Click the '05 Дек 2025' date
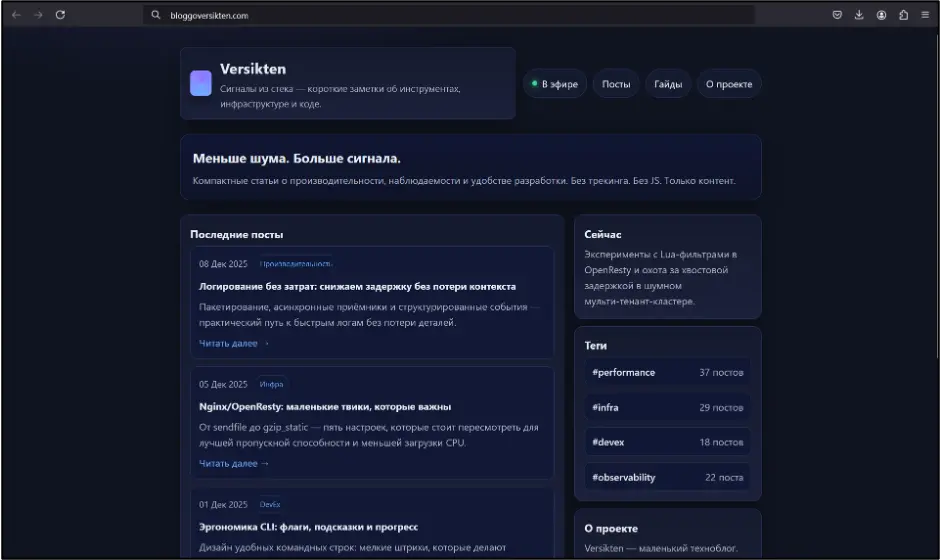 [223, 384]
